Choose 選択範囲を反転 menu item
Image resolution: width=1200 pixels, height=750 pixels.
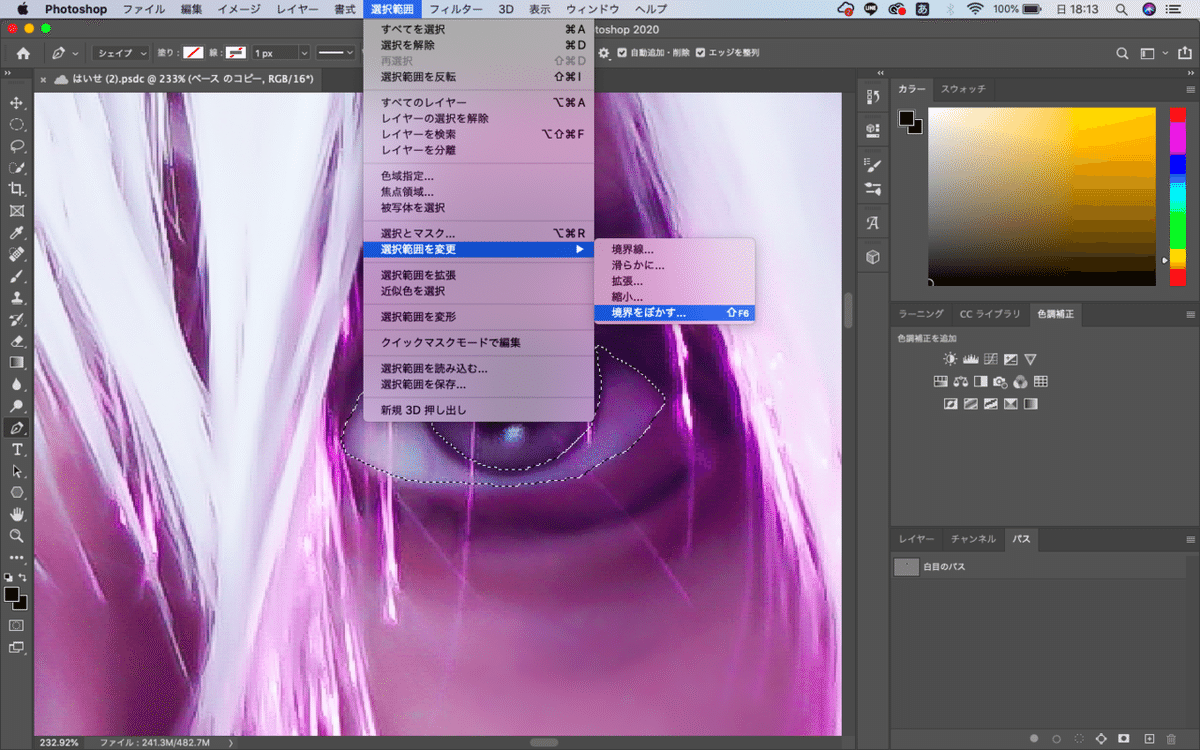pyautogui.click(x=478, y=77)
